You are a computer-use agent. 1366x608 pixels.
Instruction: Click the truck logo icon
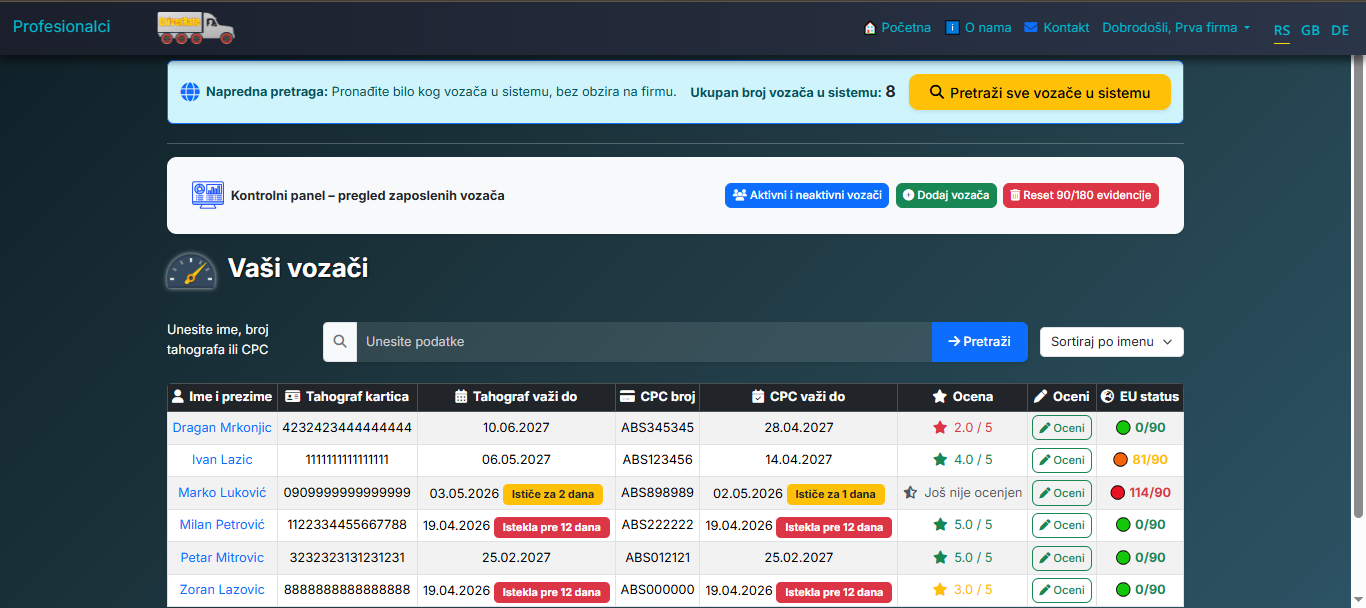196,28
